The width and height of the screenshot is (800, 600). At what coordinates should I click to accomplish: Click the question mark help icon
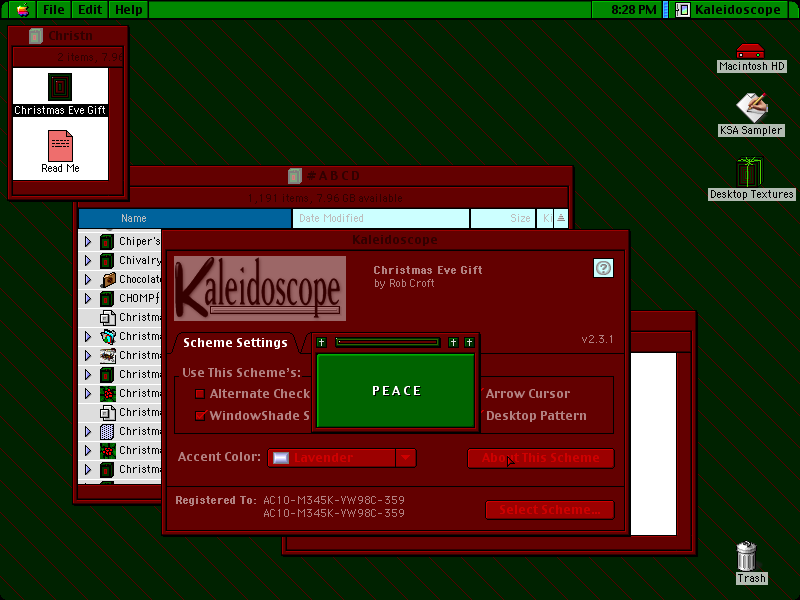pyautogui.click(x=603, y=268)
